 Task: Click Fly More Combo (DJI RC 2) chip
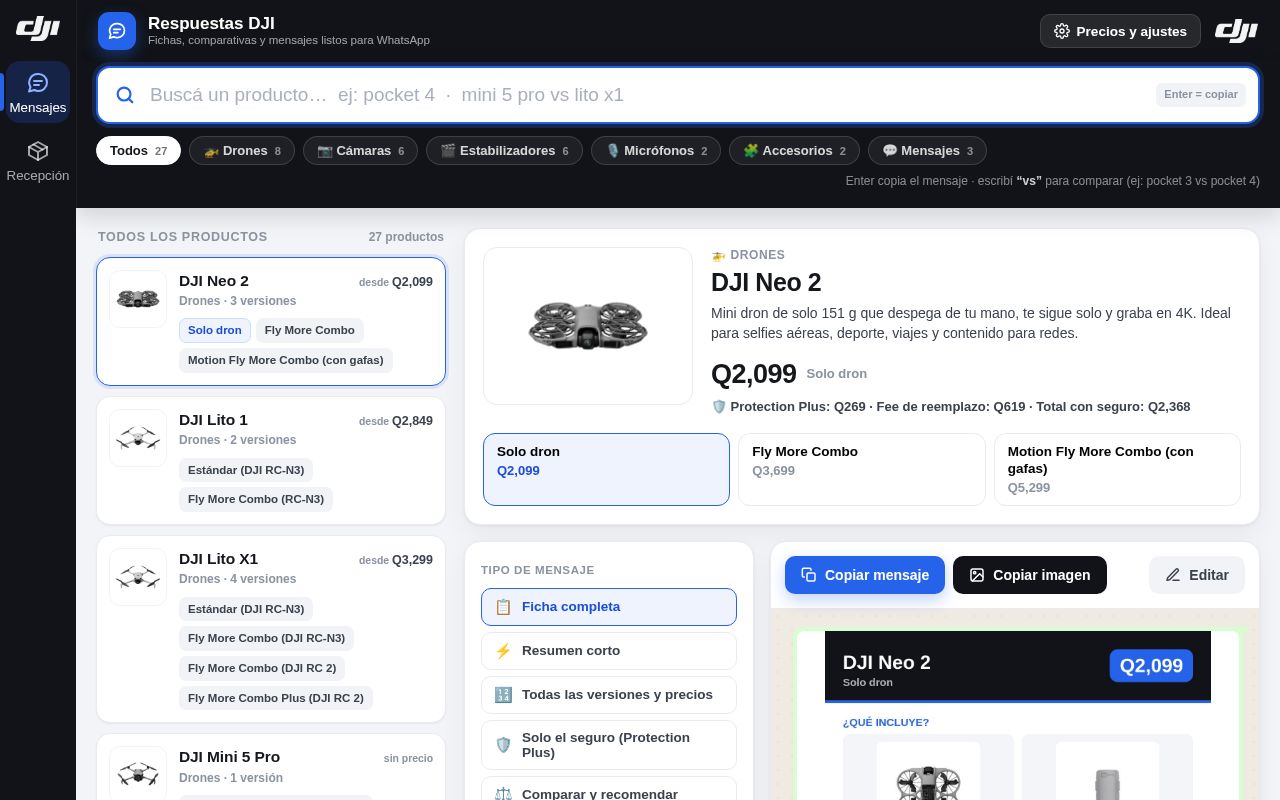(x=262, y=668)
